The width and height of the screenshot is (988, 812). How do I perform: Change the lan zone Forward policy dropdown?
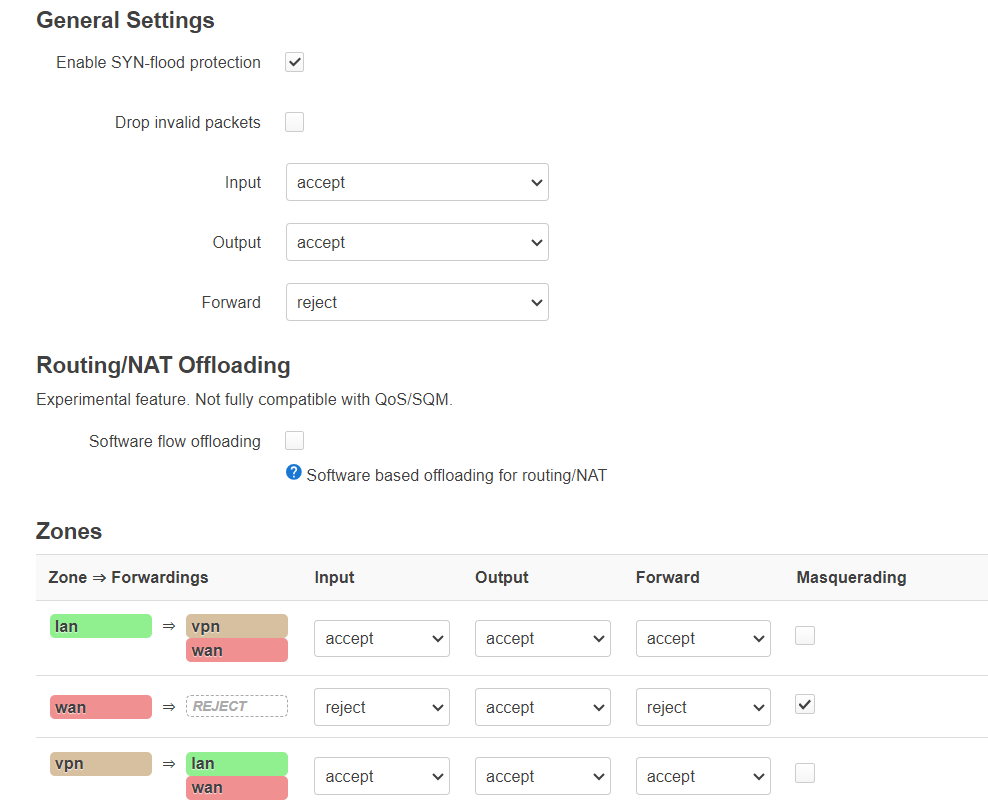click(x=703, y=638)
